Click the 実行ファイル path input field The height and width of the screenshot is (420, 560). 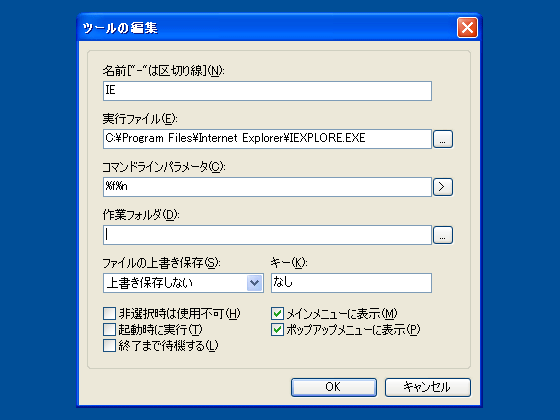pyautogui.click(x=267, y=139)
